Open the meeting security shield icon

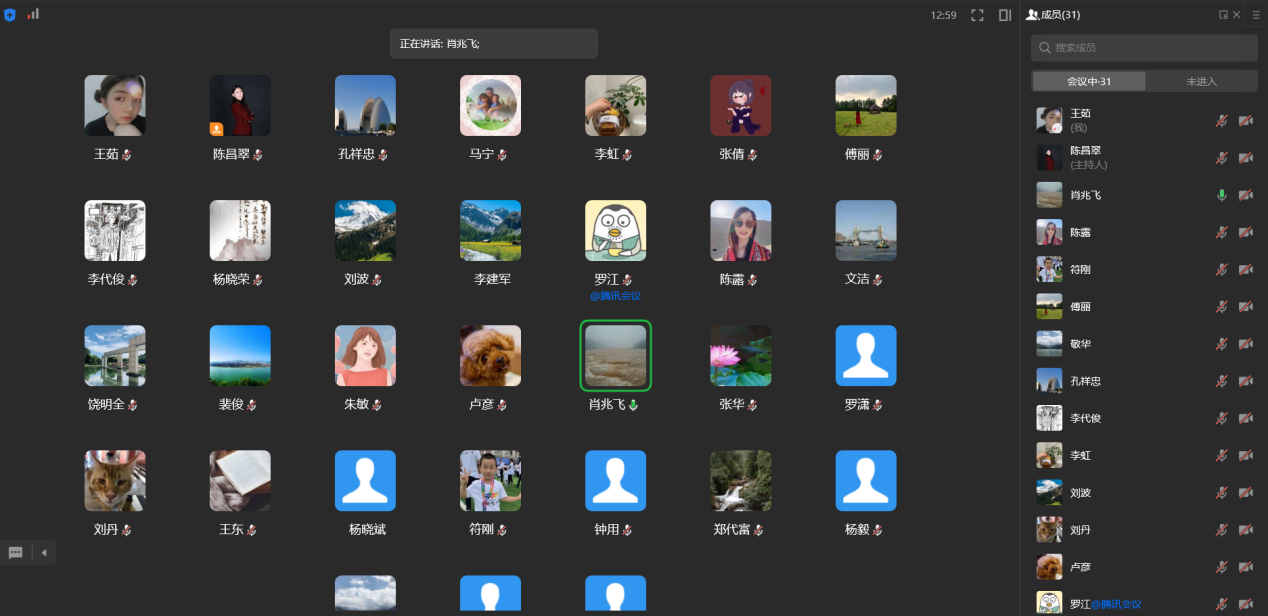click(10, 14)
